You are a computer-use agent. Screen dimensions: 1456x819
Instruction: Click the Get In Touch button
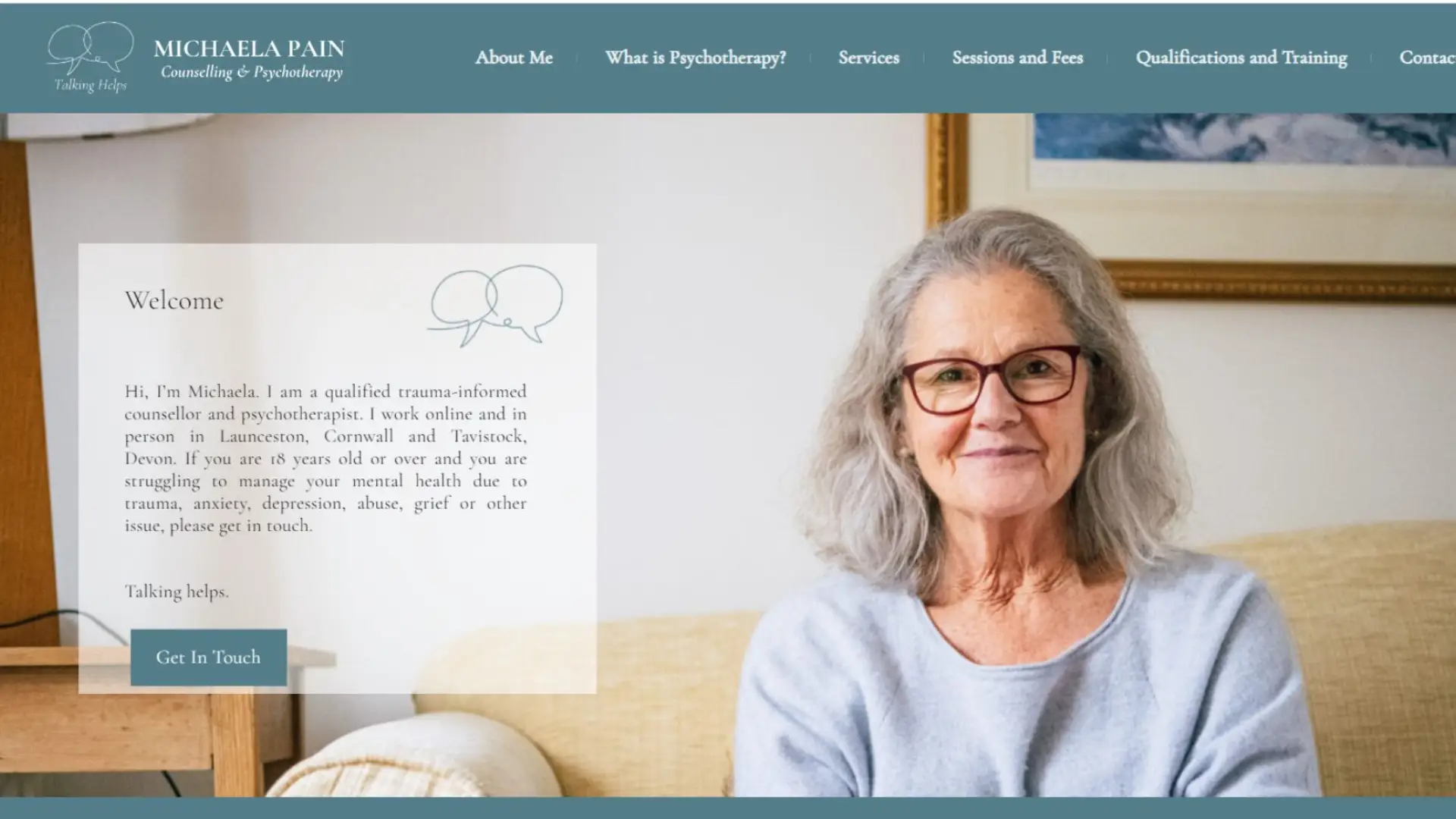[x=209, y=657]
